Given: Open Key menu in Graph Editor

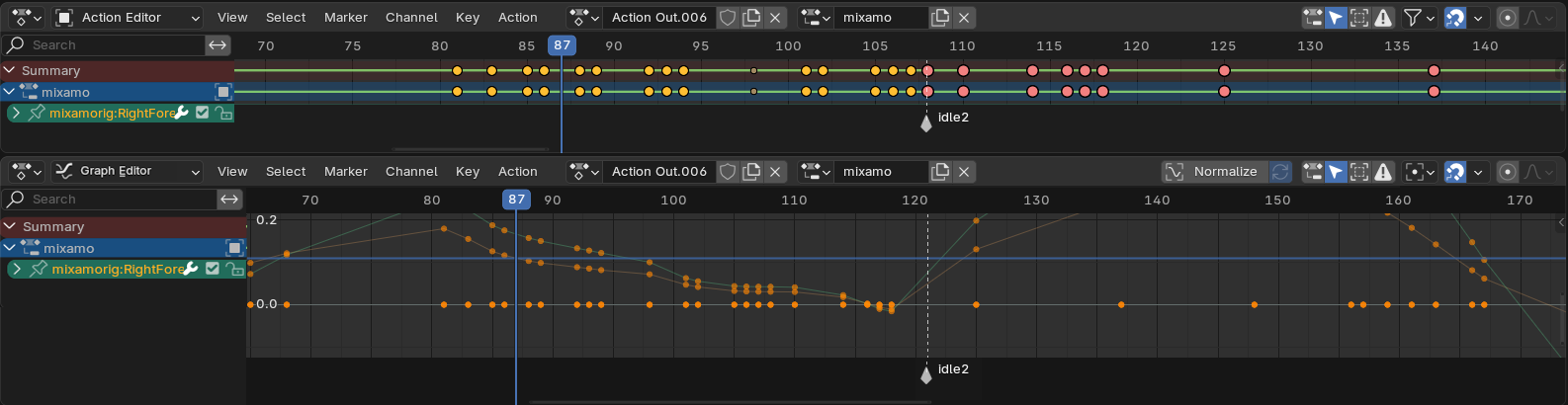Looking at the screenshot, I should pos(468,171).
